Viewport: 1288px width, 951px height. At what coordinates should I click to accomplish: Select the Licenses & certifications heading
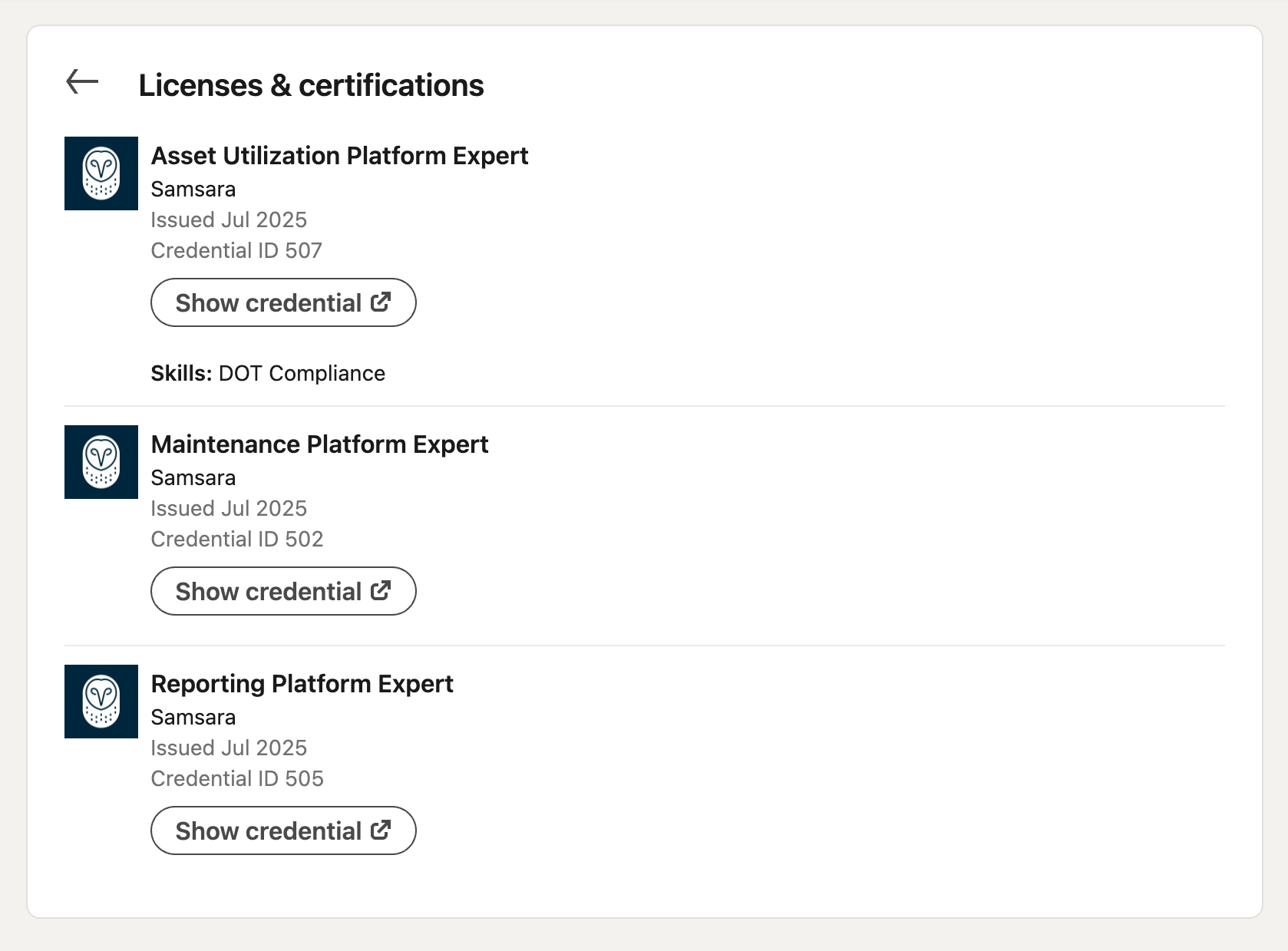pos(312,85)
